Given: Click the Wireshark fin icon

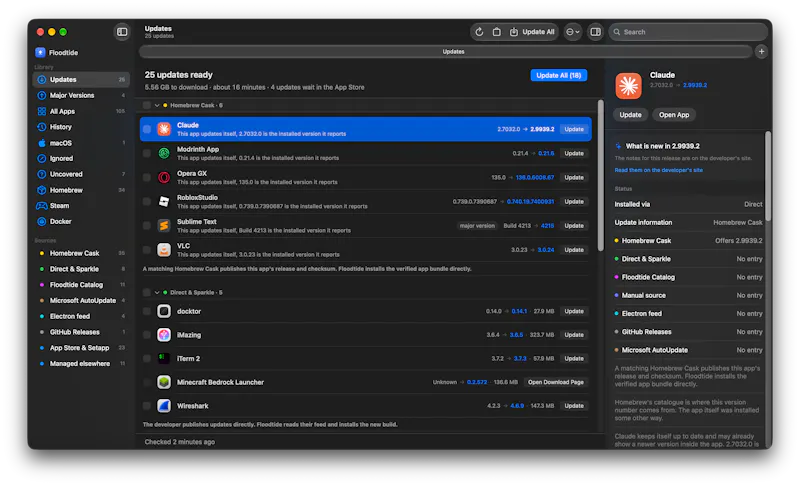Looking at the screenshot, I should pos(164,406).
